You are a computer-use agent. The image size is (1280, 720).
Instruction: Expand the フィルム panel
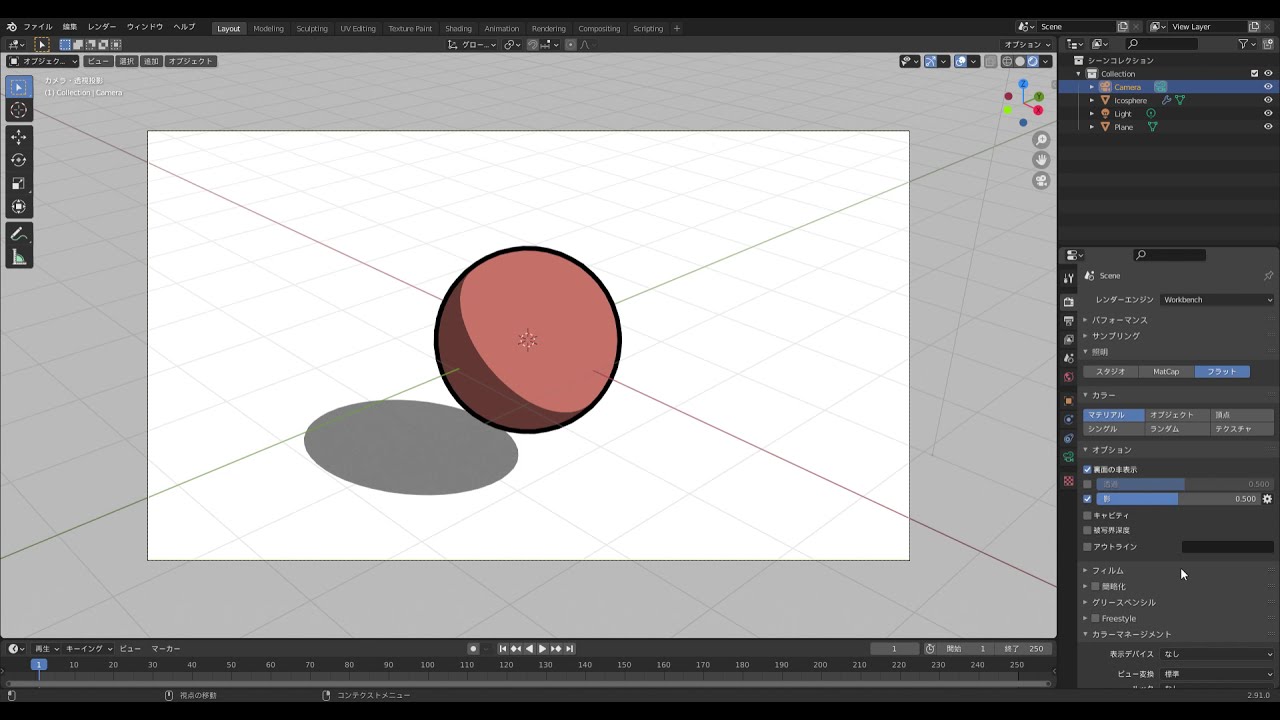(x=1107, y=571)
